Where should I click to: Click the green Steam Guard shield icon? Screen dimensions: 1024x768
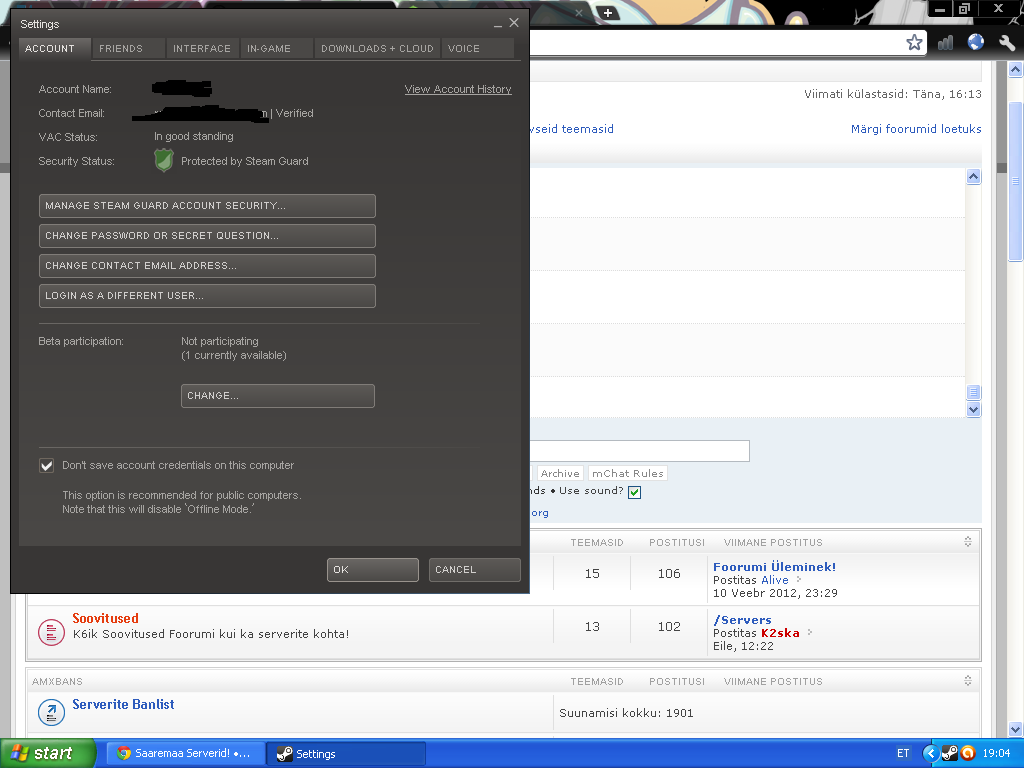(164, 160)
